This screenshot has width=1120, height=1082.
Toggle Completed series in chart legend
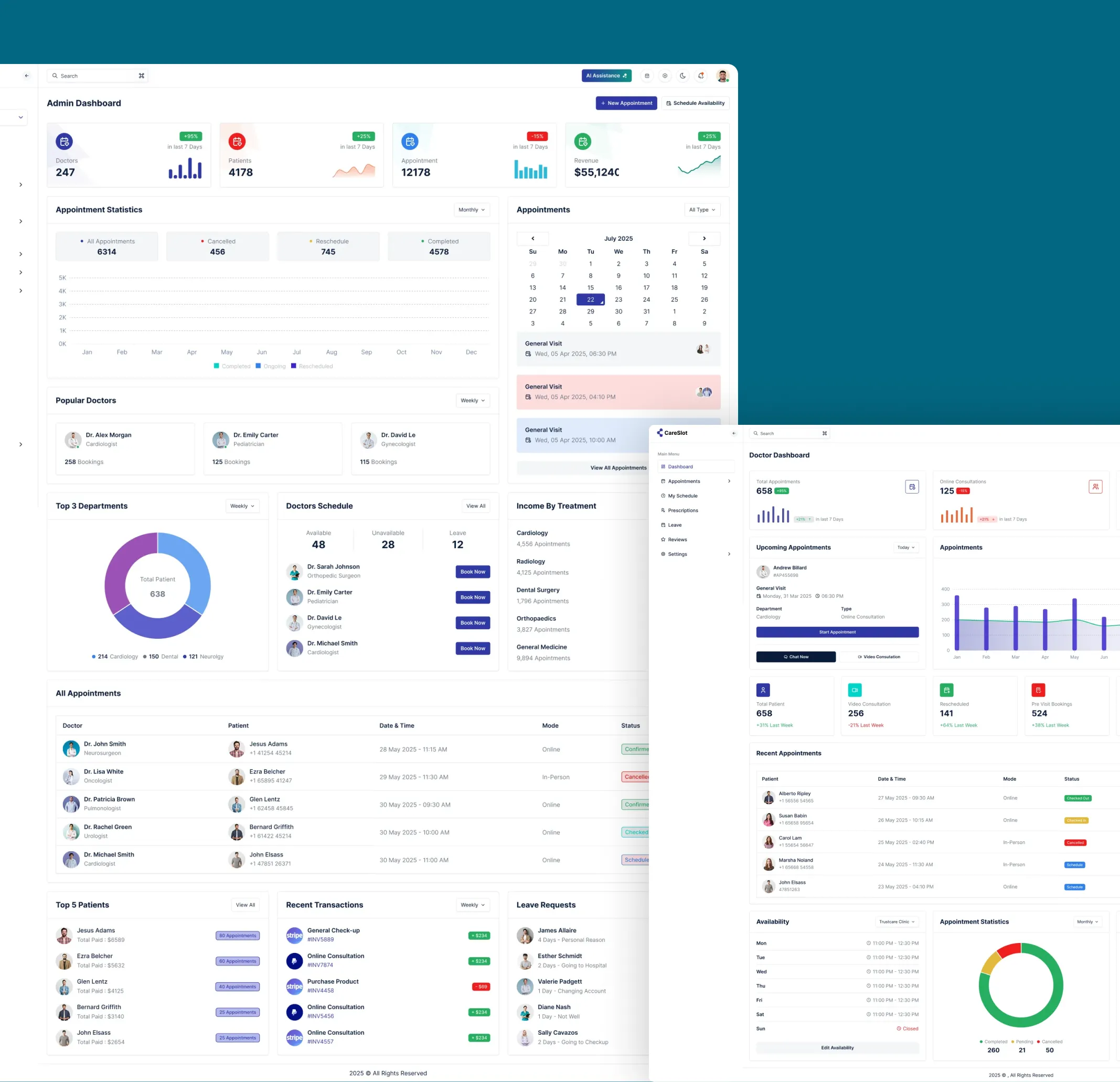(232, 366)
